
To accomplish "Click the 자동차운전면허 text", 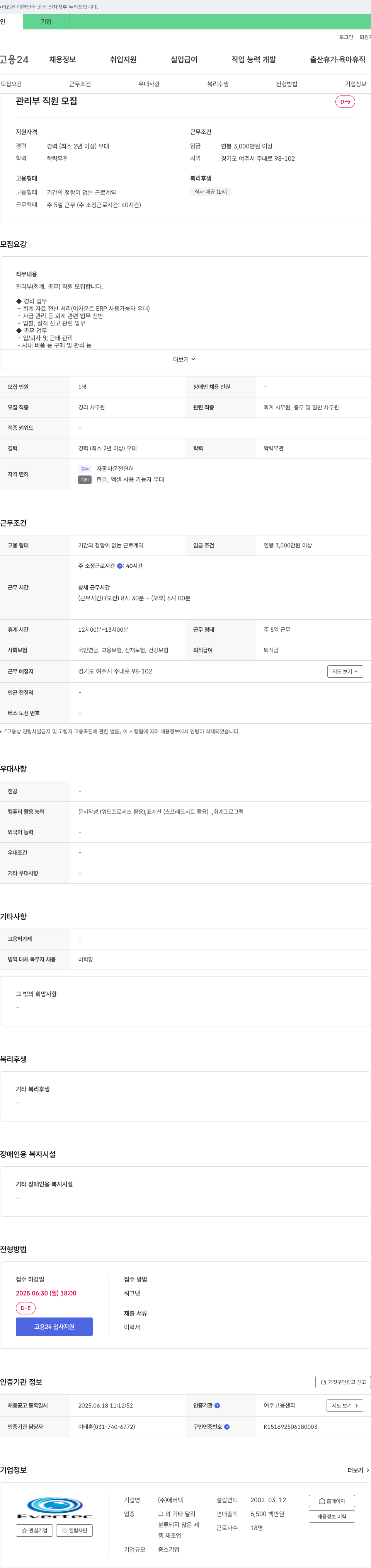I will pos(115,469).
